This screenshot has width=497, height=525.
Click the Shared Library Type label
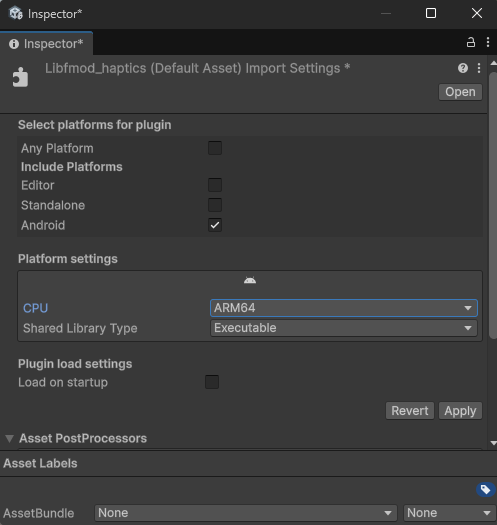80,328
